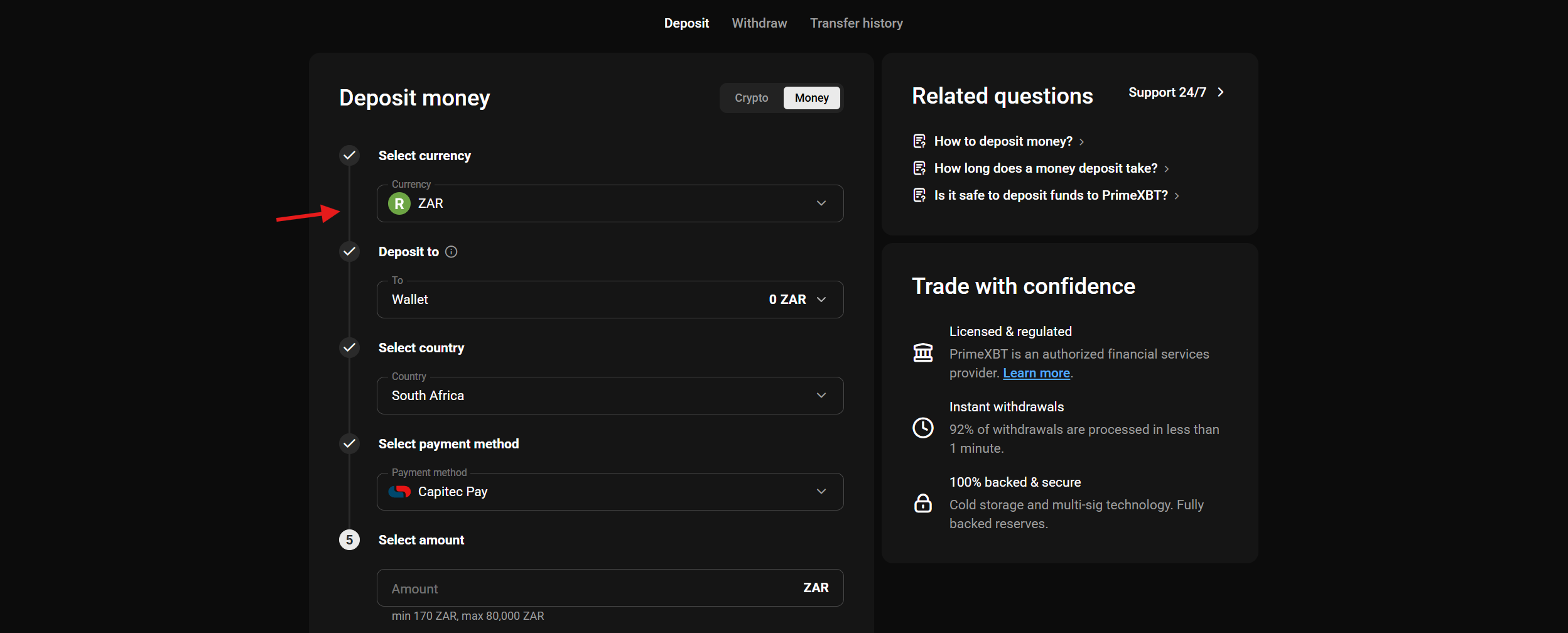
Task: Click the ZAR currency icon
Action: tap(400, 203)
